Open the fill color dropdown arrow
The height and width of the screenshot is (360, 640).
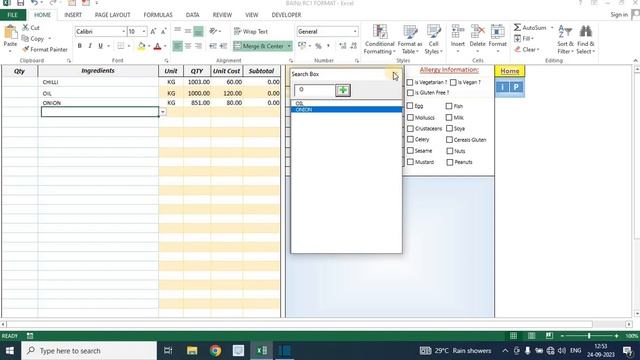click(149, 46)
